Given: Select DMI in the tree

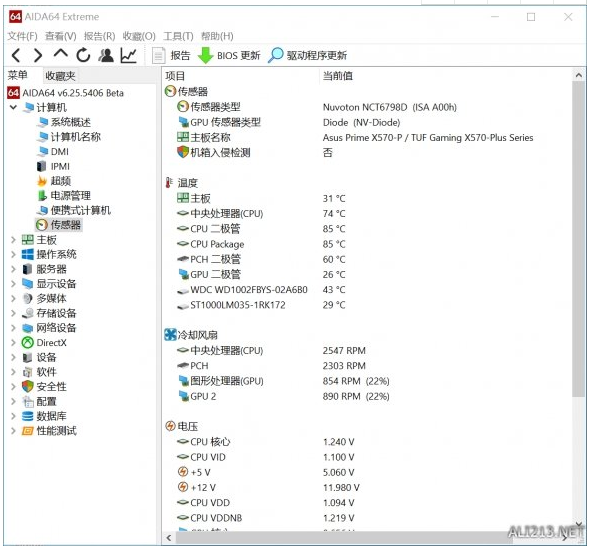Looking at the screenshot, I should point(53,151).
